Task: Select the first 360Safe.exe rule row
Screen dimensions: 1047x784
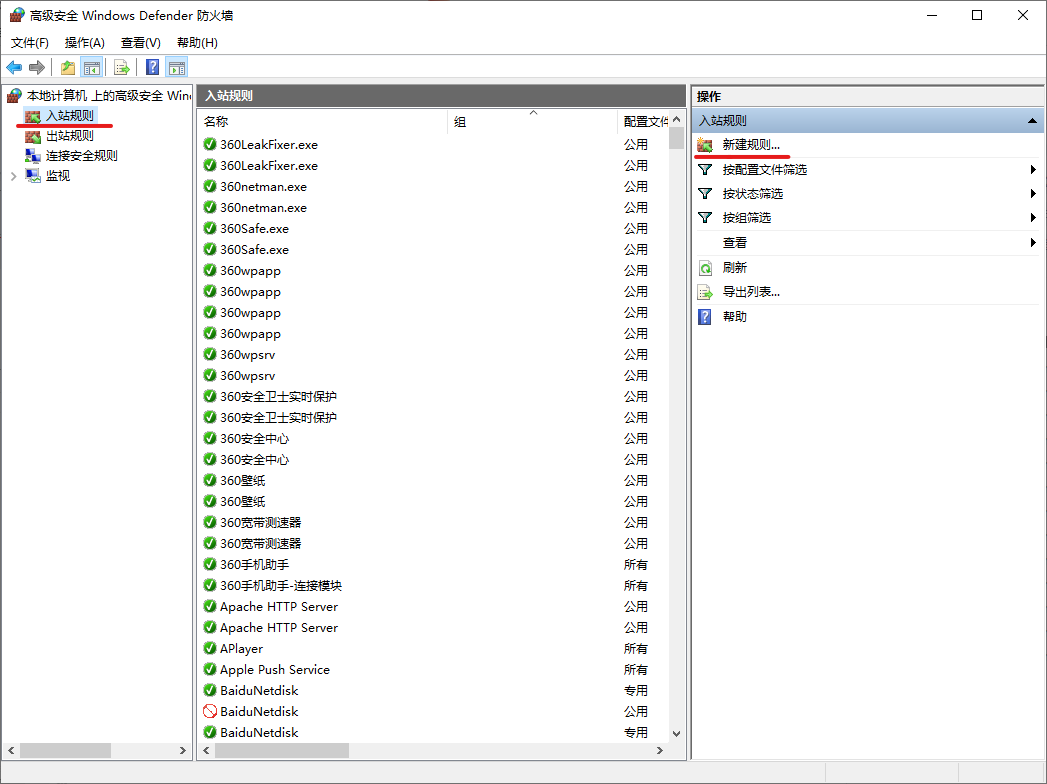Action: click(434, 228)
